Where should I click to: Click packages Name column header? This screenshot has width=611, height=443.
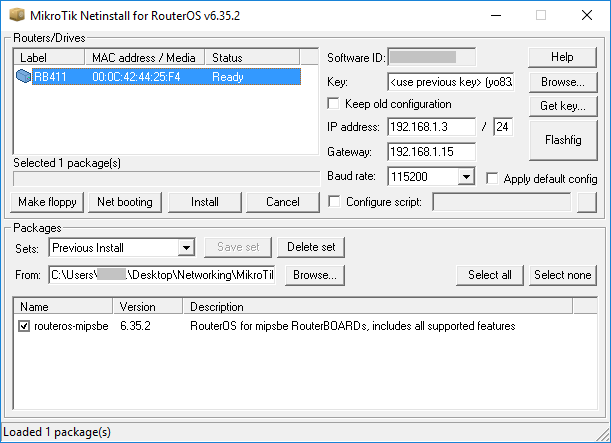[63, 307]
